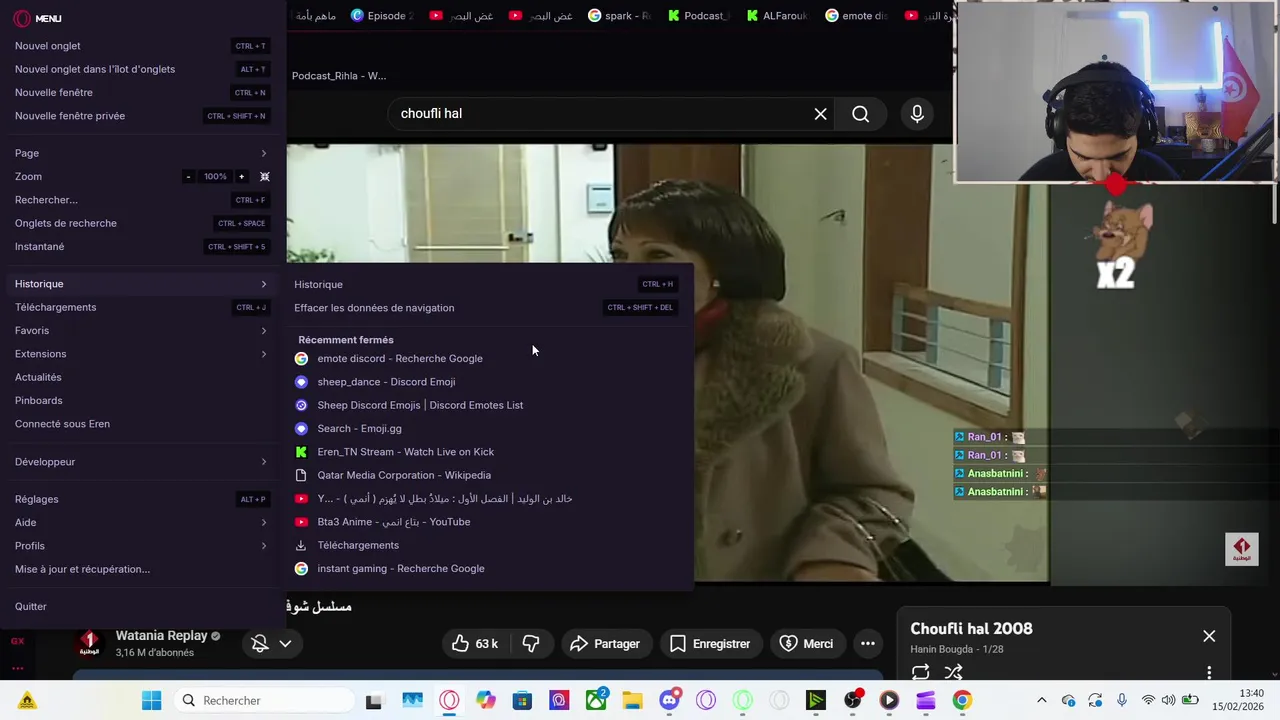Screen dimensions: 1280x720
Task: Open Copilot from the taskbar
Action: [486, 701]
